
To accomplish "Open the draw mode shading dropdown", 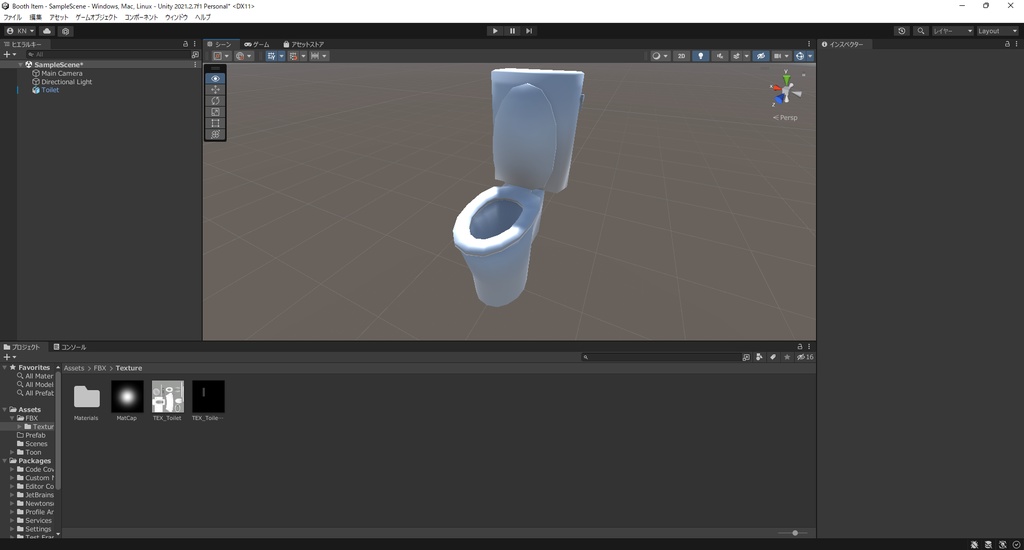I will 660,56.
